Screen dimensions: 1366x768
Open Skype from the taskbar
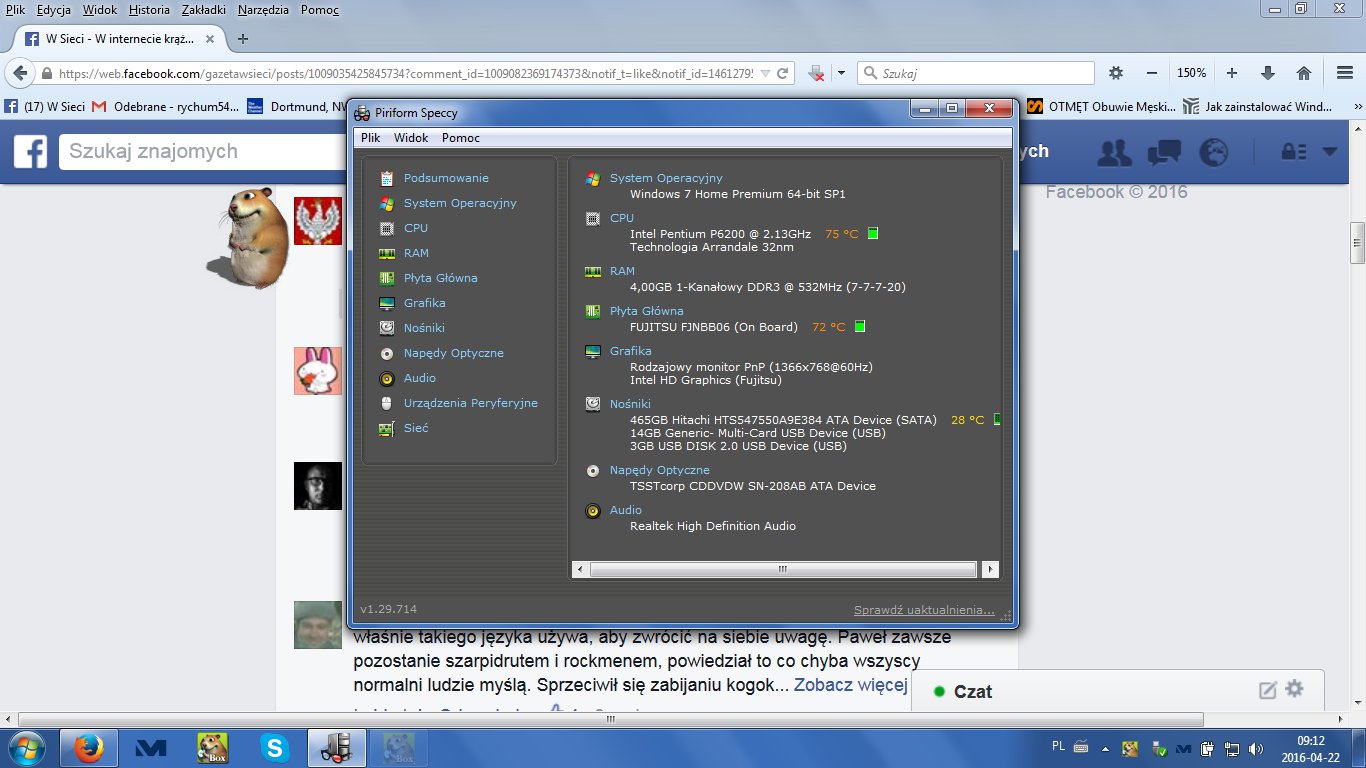point(273,747)
